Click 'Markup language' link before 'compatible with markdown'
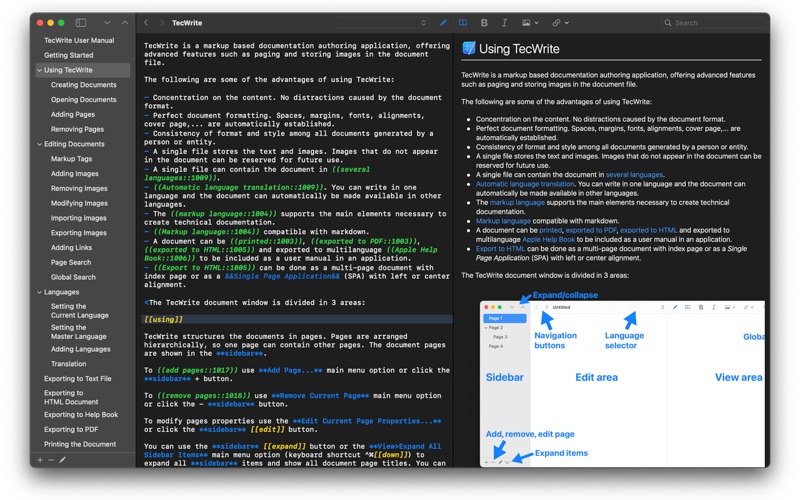Screen dimensions: 800x500 click(x=503, y=221)
